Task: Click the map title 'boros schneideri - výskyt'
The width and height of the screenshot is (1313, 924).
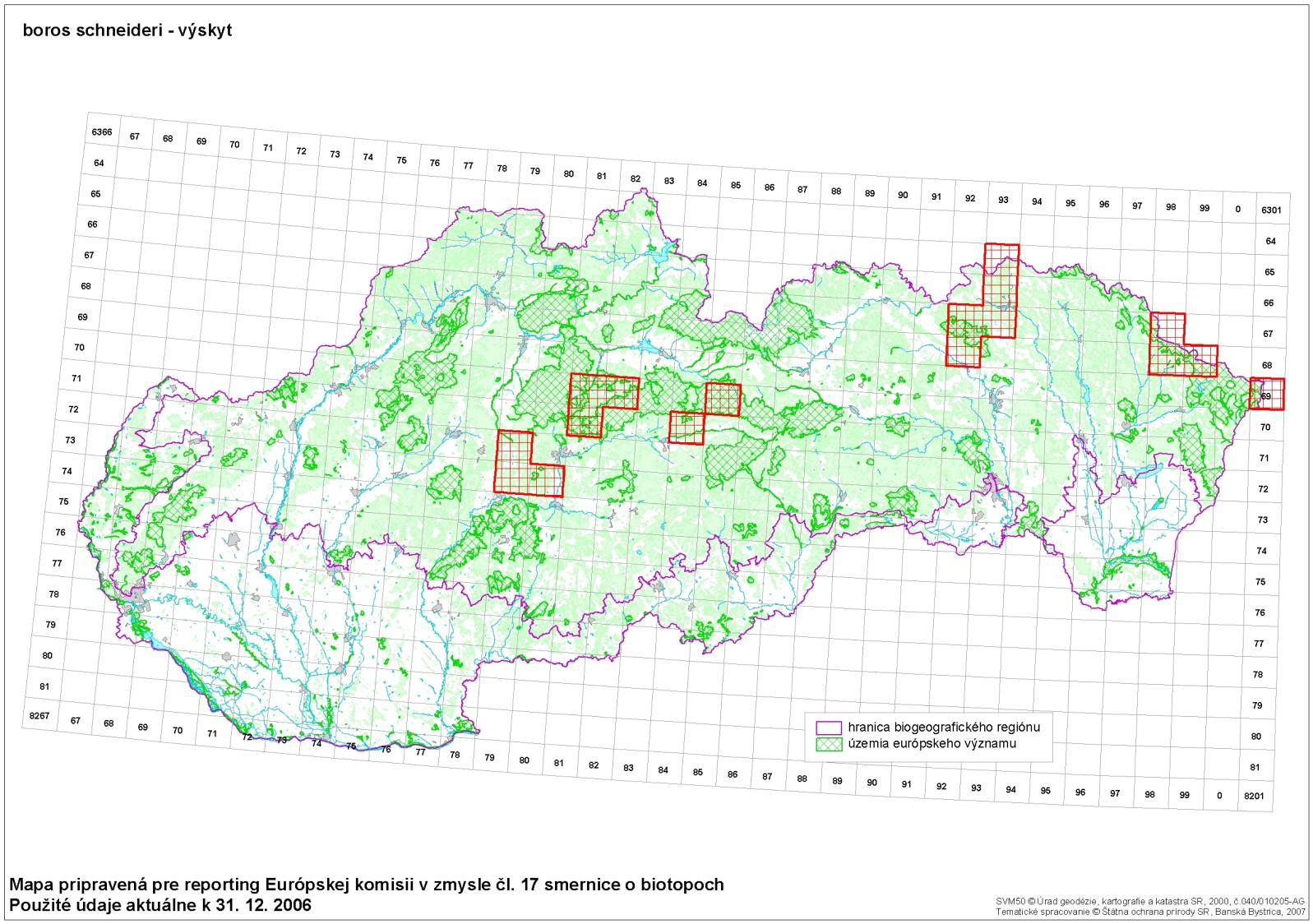Action: pos(127,30)
